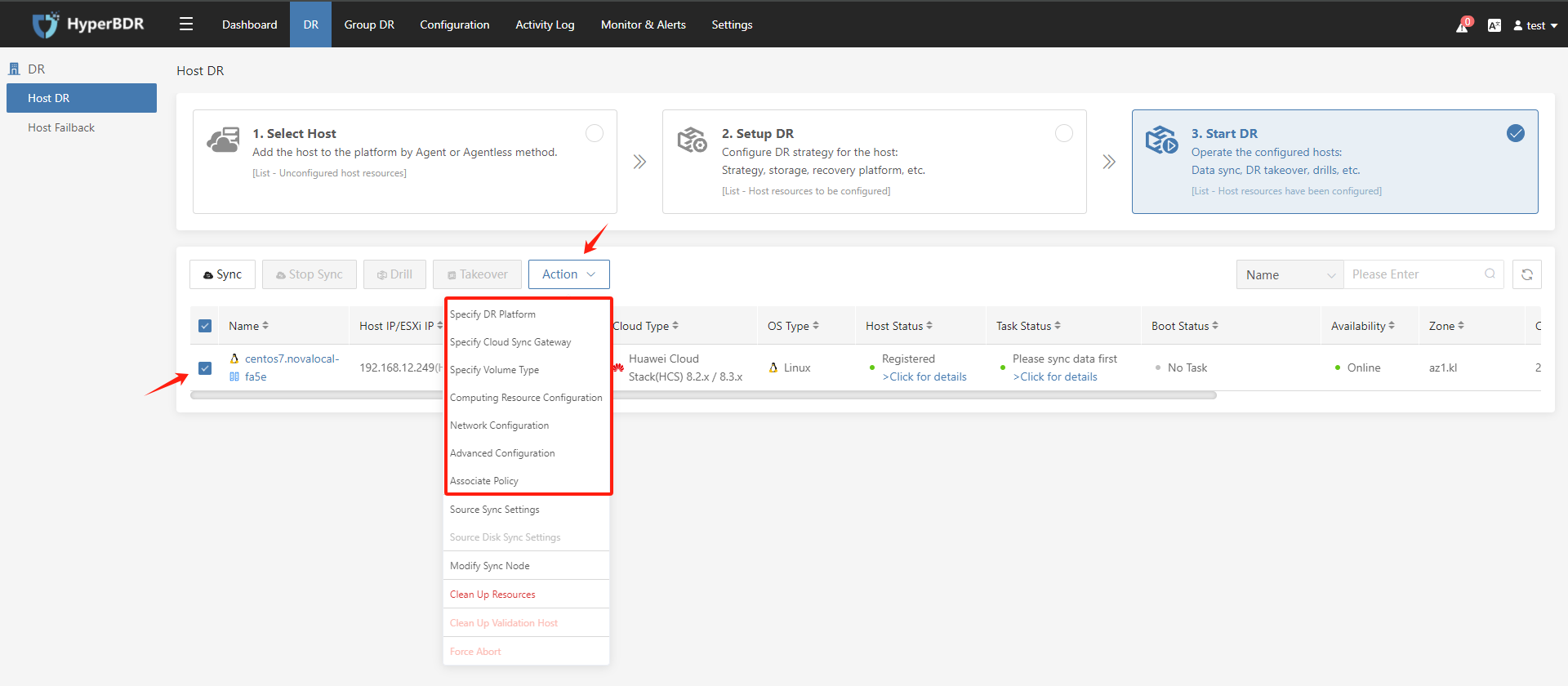Select Host DR in the sidebar
The image size is (1568, 686).
tap(82, 98)
